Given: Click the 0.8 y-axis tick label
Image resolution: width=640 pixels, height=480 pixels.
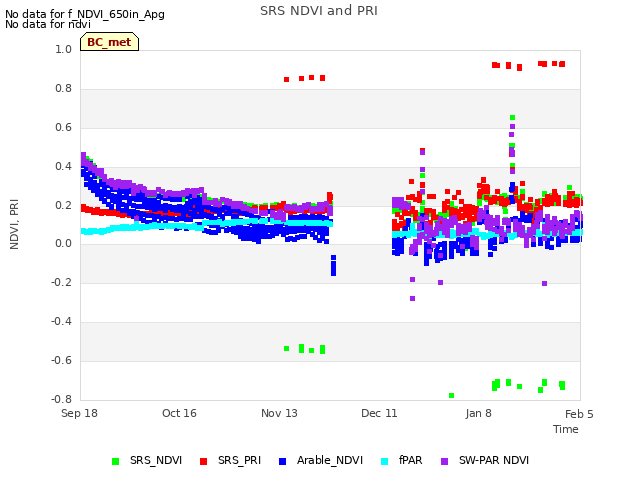Looking at the screenshot, I should 63,89.
